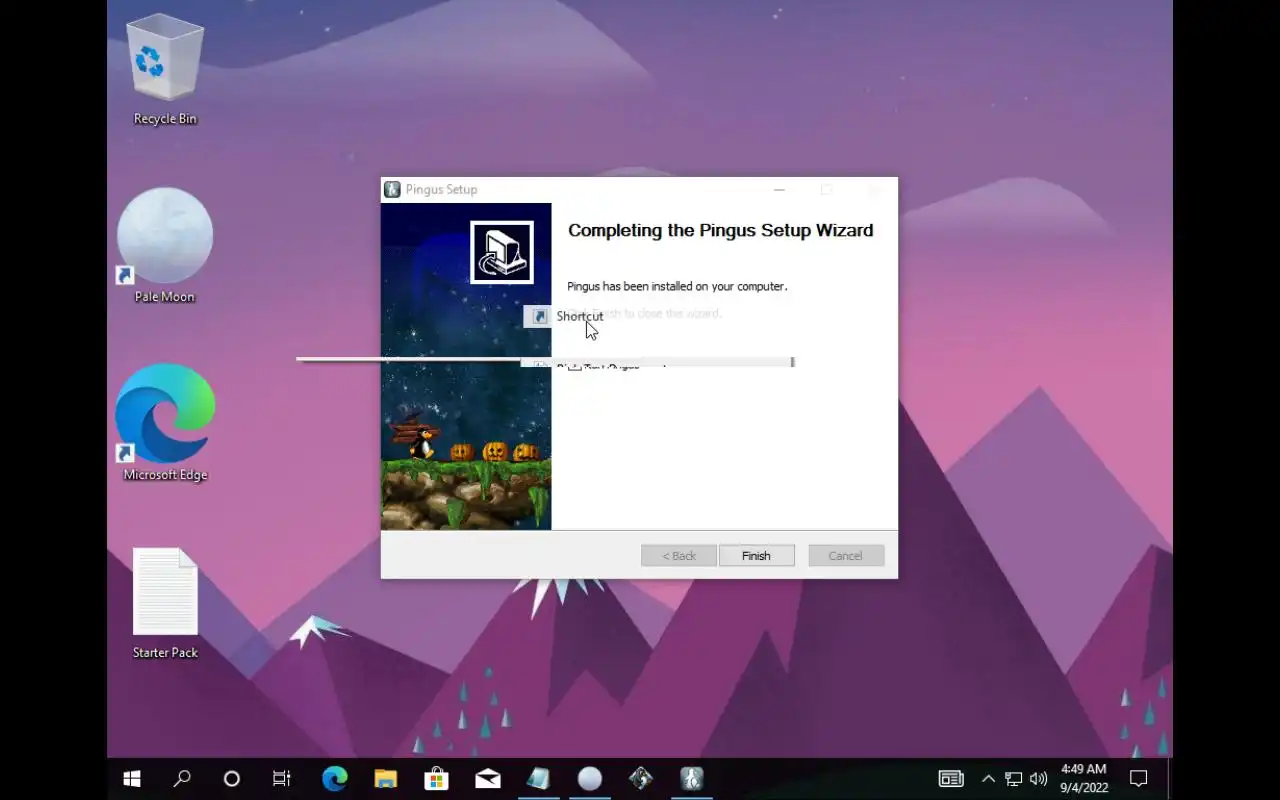The width and height of the screenshot is (1280, 800).
Task: Click the grayed-out Back button
Action: coord(679,556)
